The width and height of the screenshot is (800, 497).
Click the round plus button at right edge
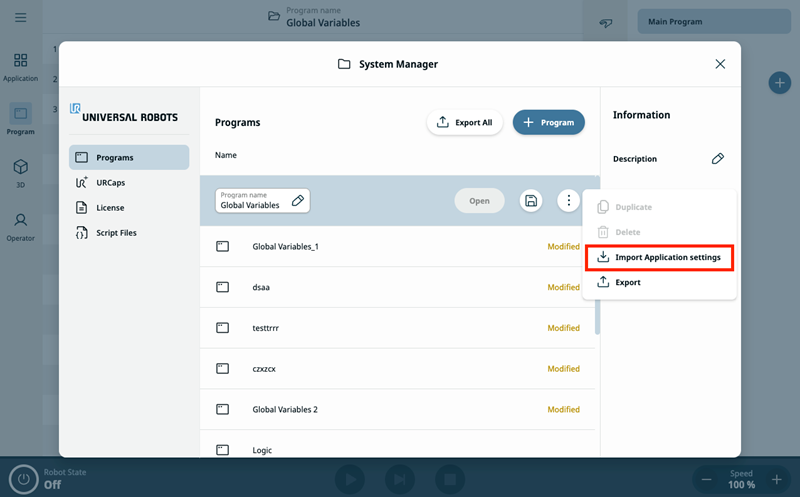(x=780, y=83)
